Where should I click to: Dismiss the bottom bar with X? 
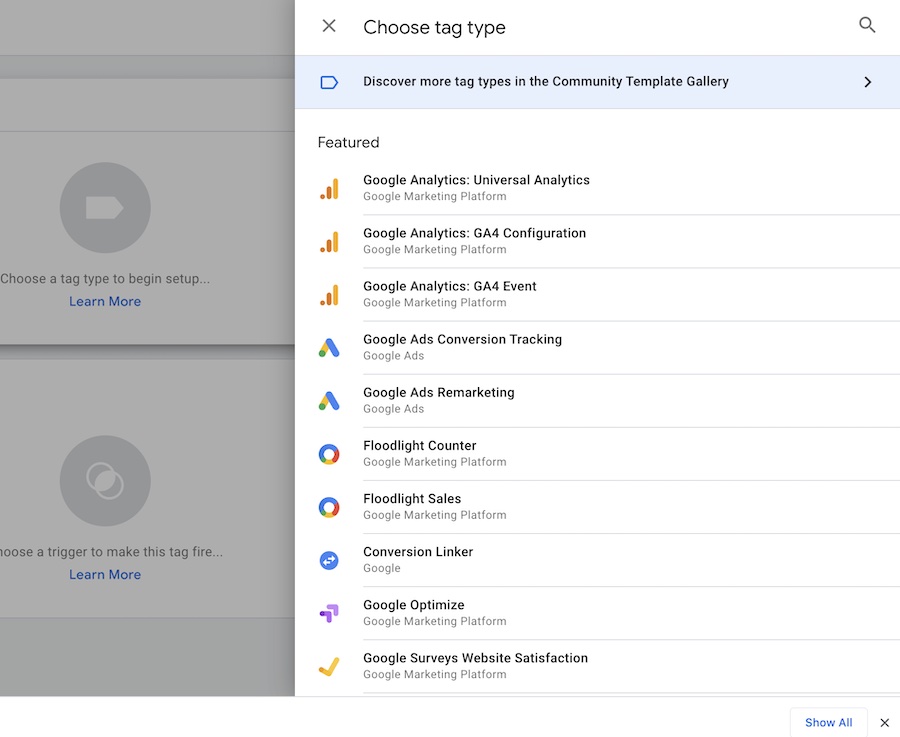[x=884, y=723]
